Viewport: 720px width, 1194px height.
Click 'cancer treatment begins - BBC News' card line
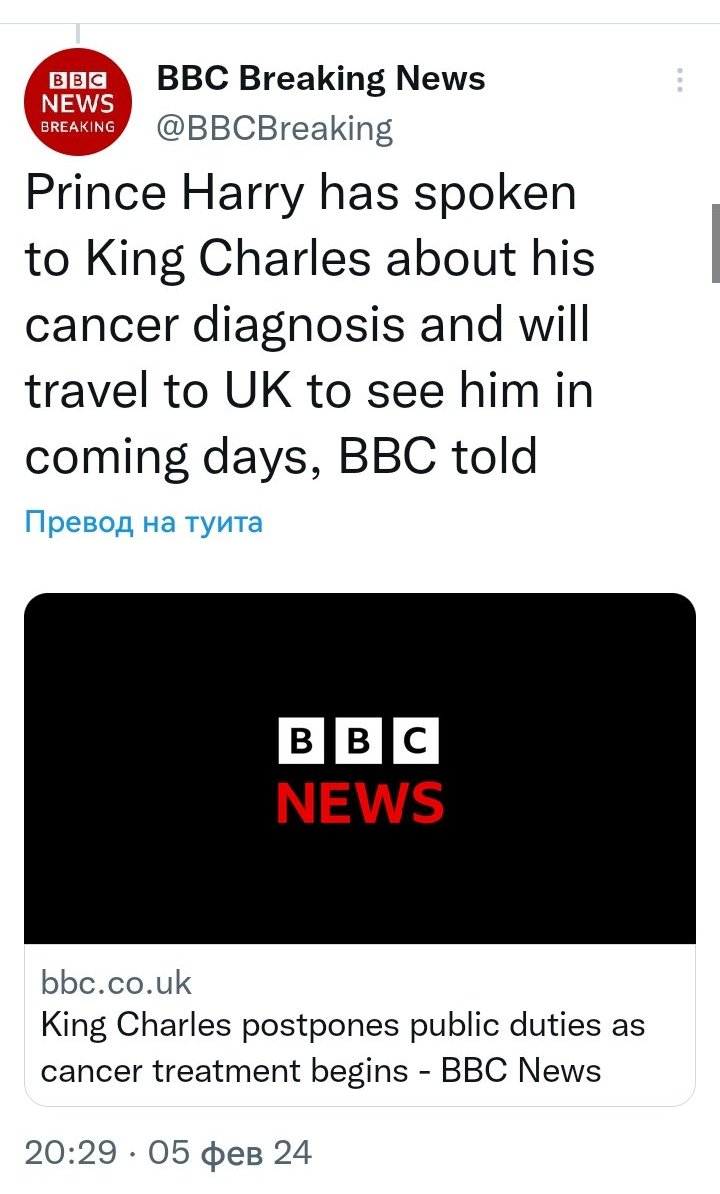(x=320, y=1071)
